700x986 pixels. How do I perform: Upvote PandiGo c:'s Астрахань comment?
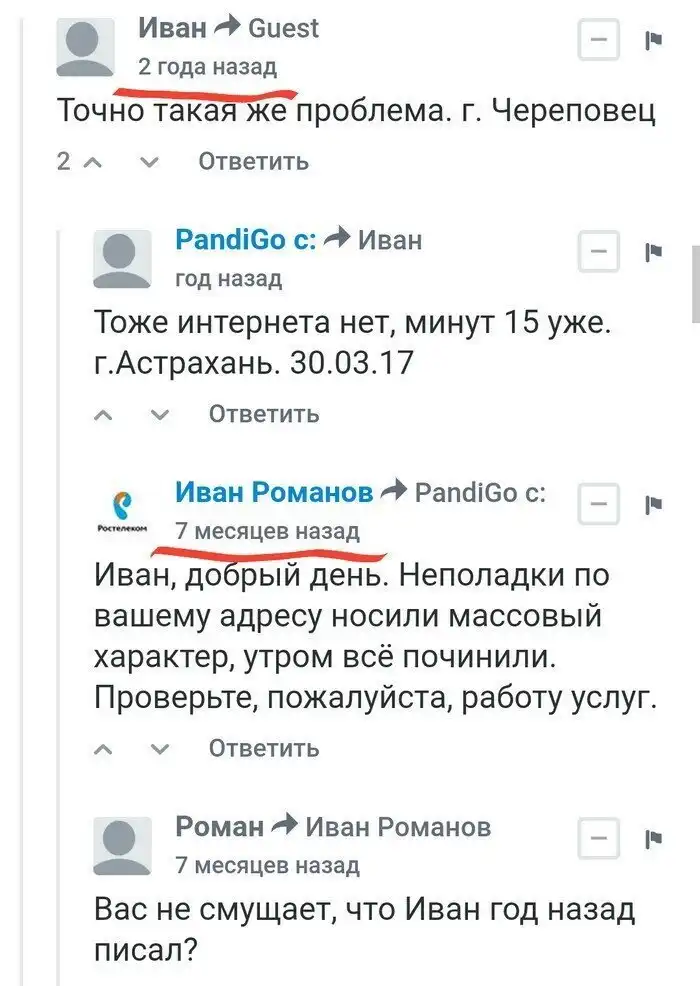coord(103,414)
